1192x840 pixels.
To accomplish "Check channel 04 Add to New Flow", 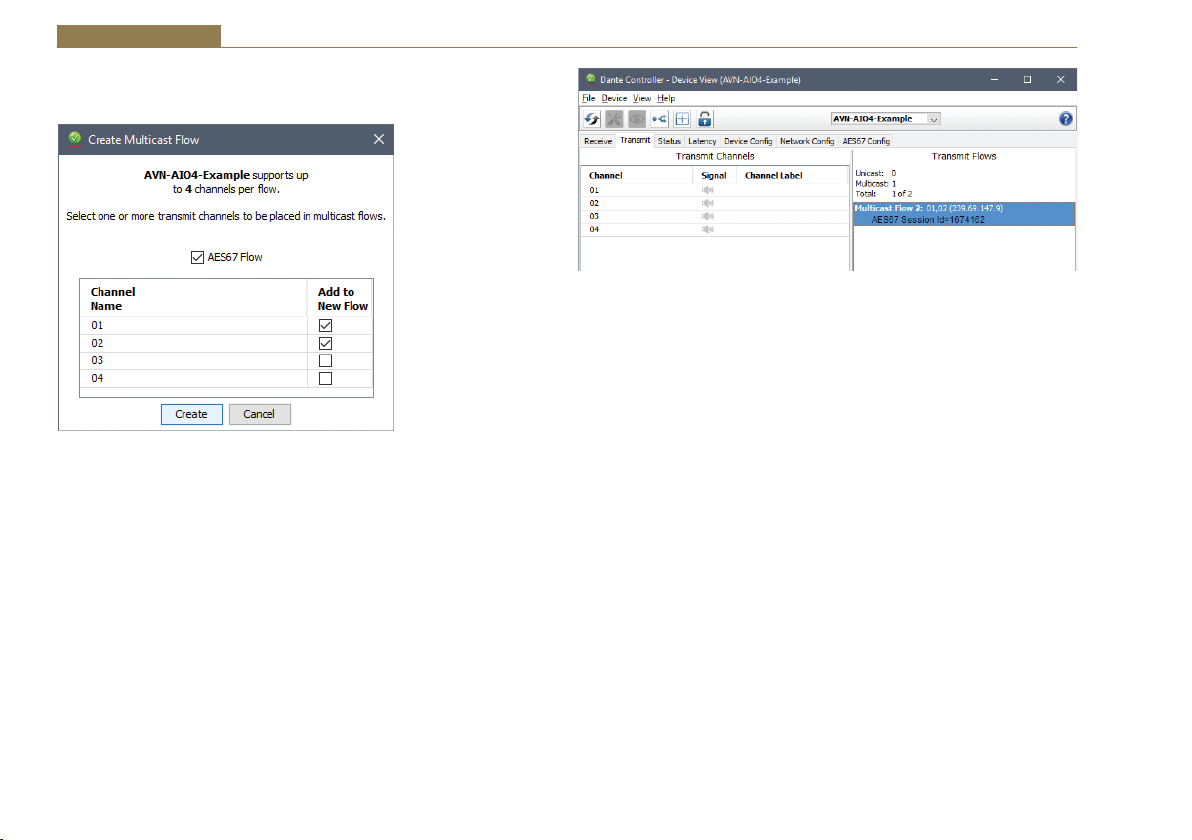I will 325,379.
